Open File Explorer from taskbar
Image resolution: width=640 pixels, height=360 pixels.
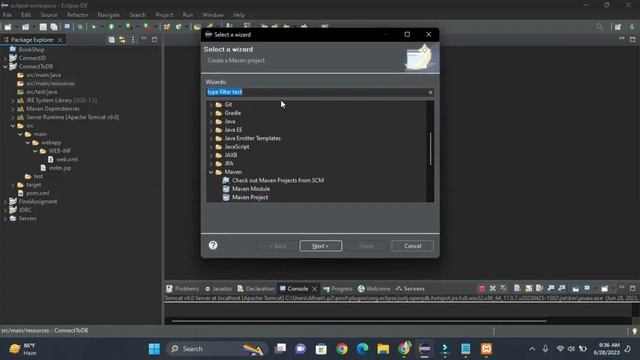(383, 349)
